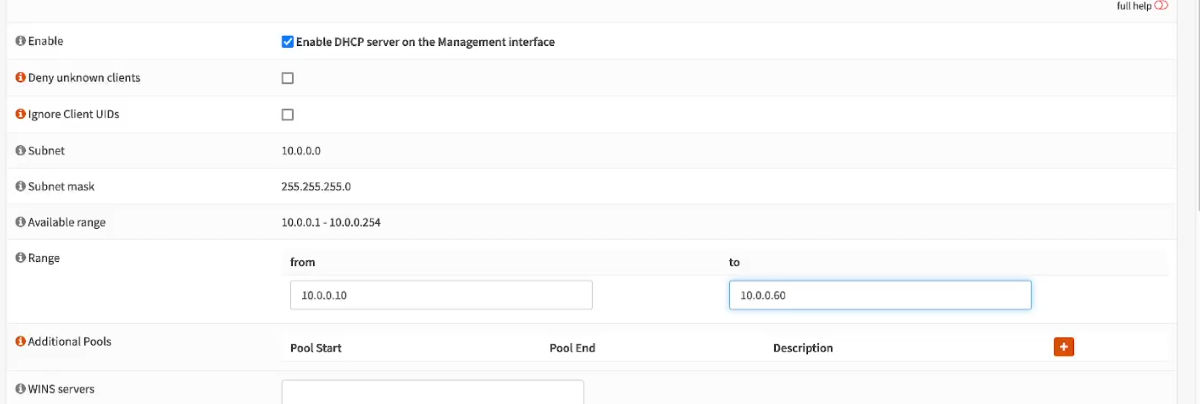Click the Subnet value 10.0.0.0
The width and height of the screenshot is (1200, 404).
pos(301,151)
